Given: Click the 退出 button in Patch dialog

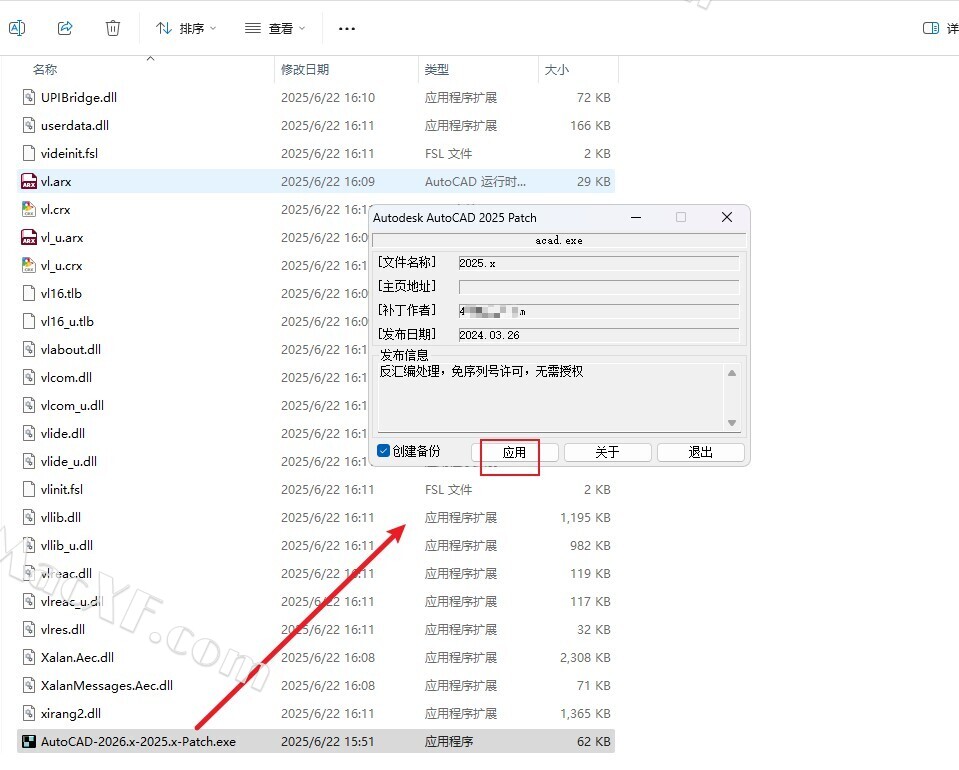Looking at the screenshot, I should tap(700, 452).
